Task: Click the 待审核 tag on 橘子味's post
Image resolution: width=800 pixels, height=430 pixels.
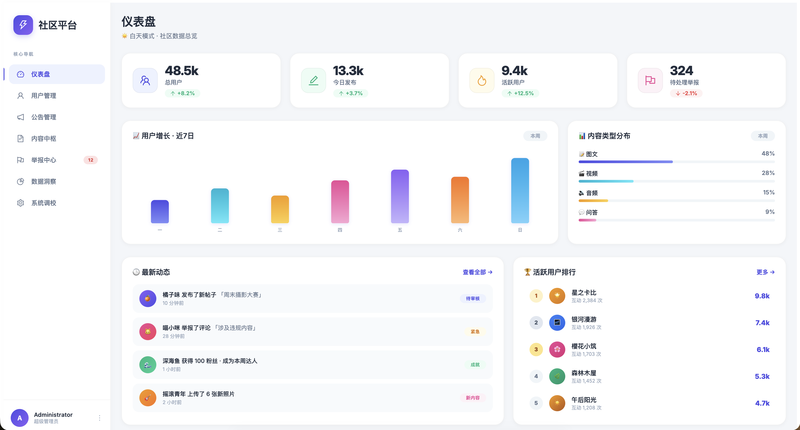Action: click(x=472, y=298)
